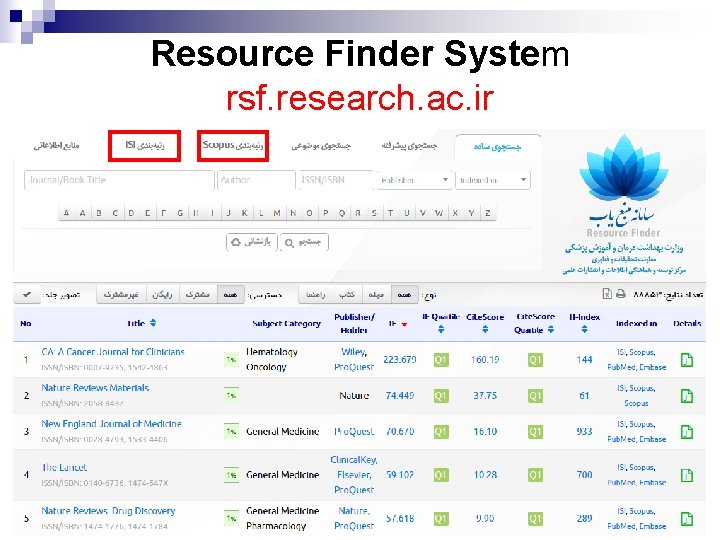
Task: Click the 1% badge beside New England Journal
Action: (x=231, y=432)
